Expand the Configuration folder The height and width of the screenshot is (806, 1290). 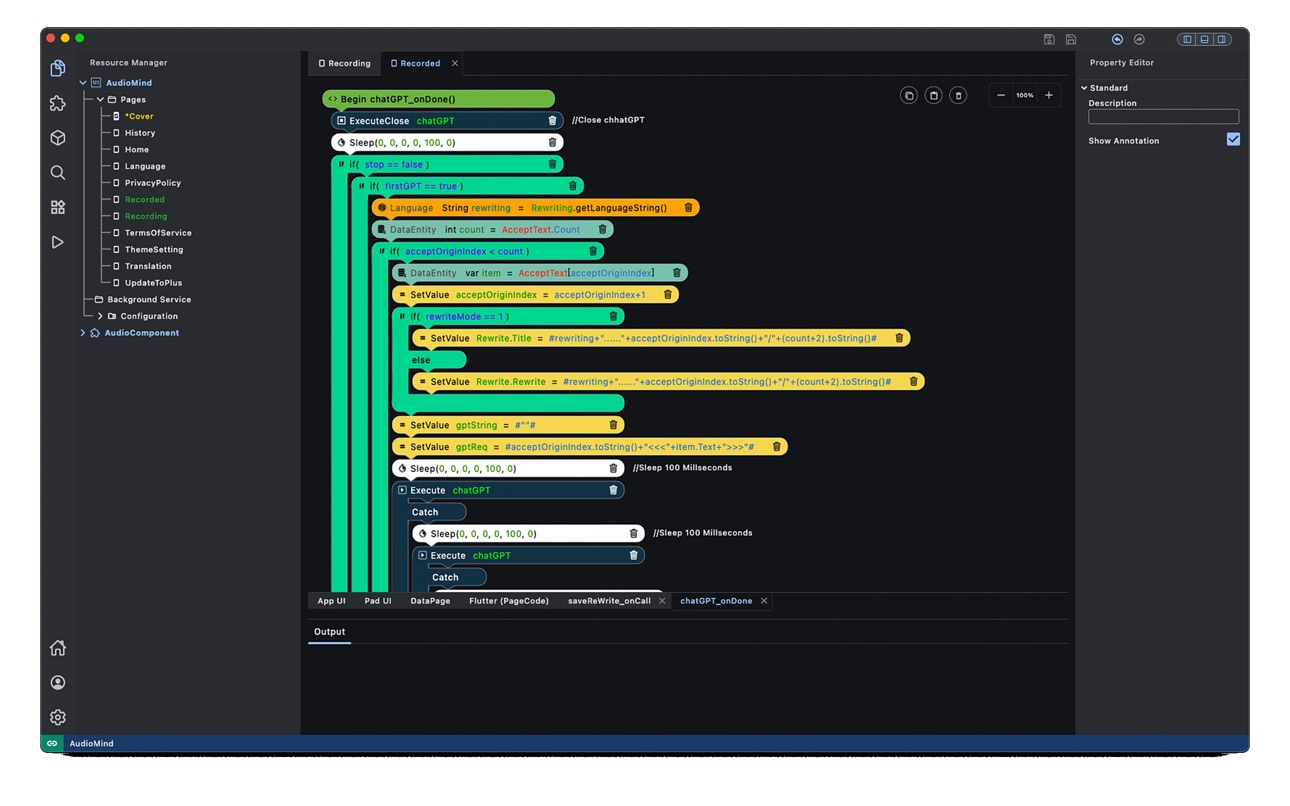coord(100,316)
